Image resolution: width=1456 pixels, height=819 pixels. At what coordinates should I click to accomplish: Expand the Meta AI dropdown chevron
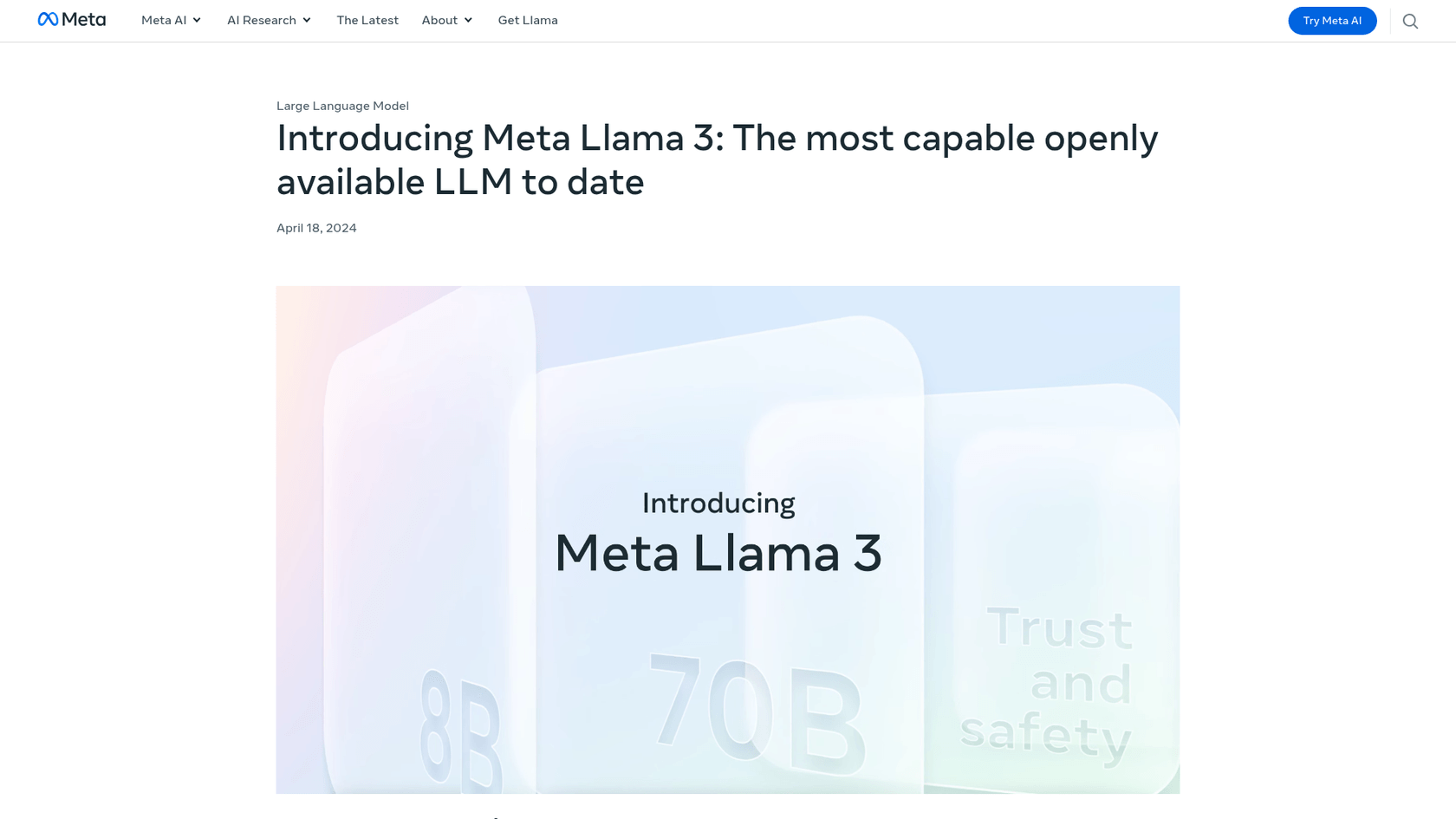(198, 20)
